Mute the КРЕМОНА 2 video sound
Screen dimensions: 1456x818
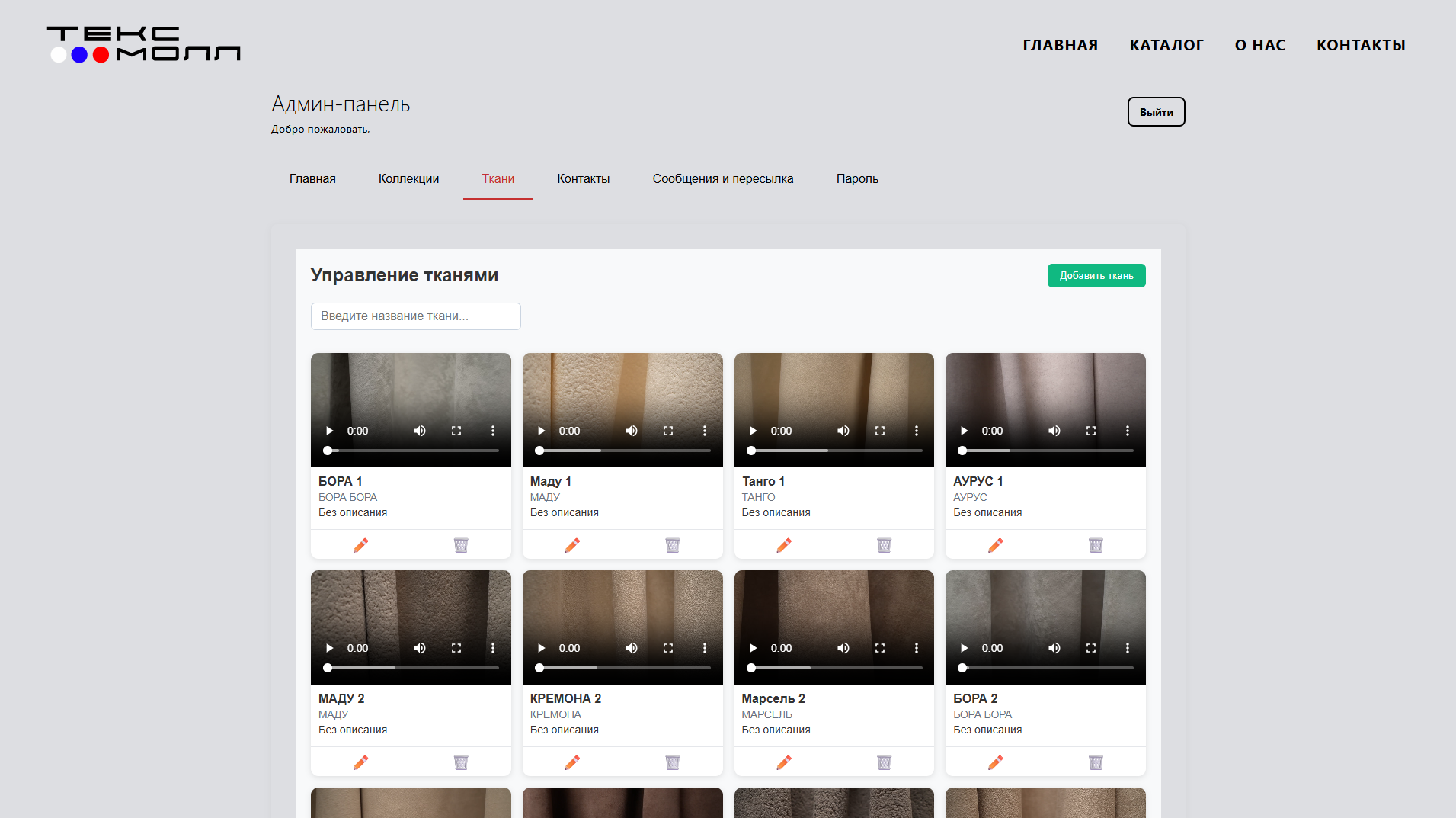click(x=632, y=648)
